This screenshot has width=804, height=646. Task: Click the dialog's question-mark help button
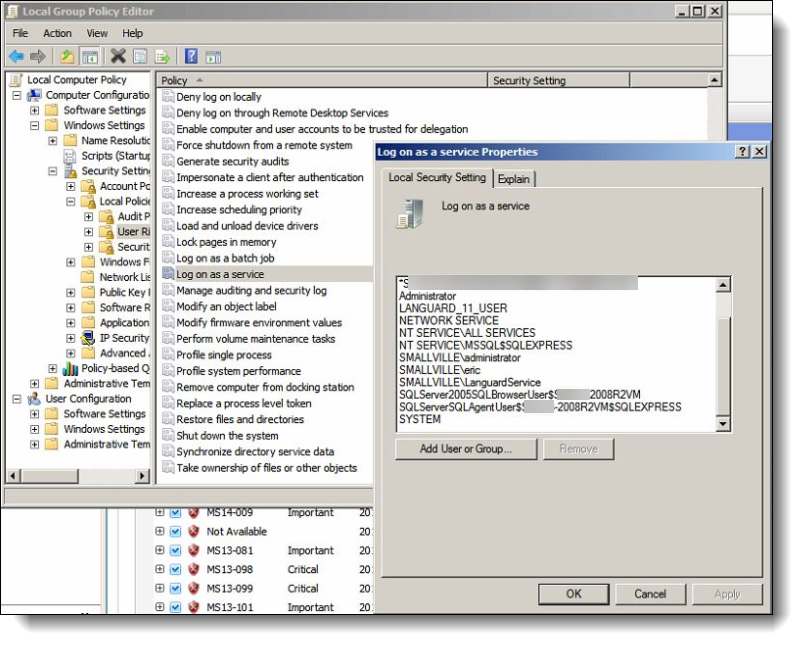(x=742, y=152)
